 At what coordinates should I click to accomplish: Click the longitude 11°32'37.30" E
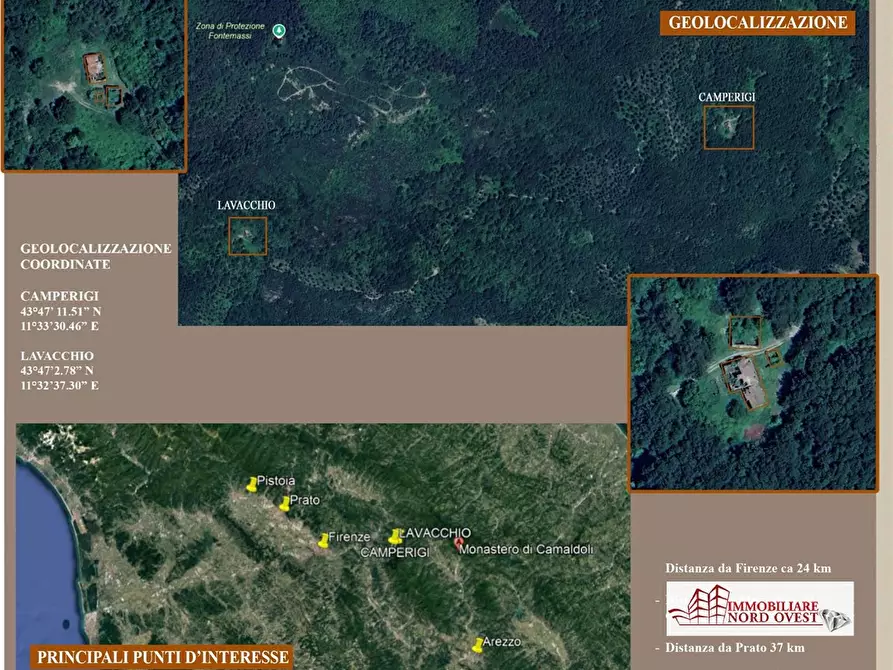coord(59,386)
